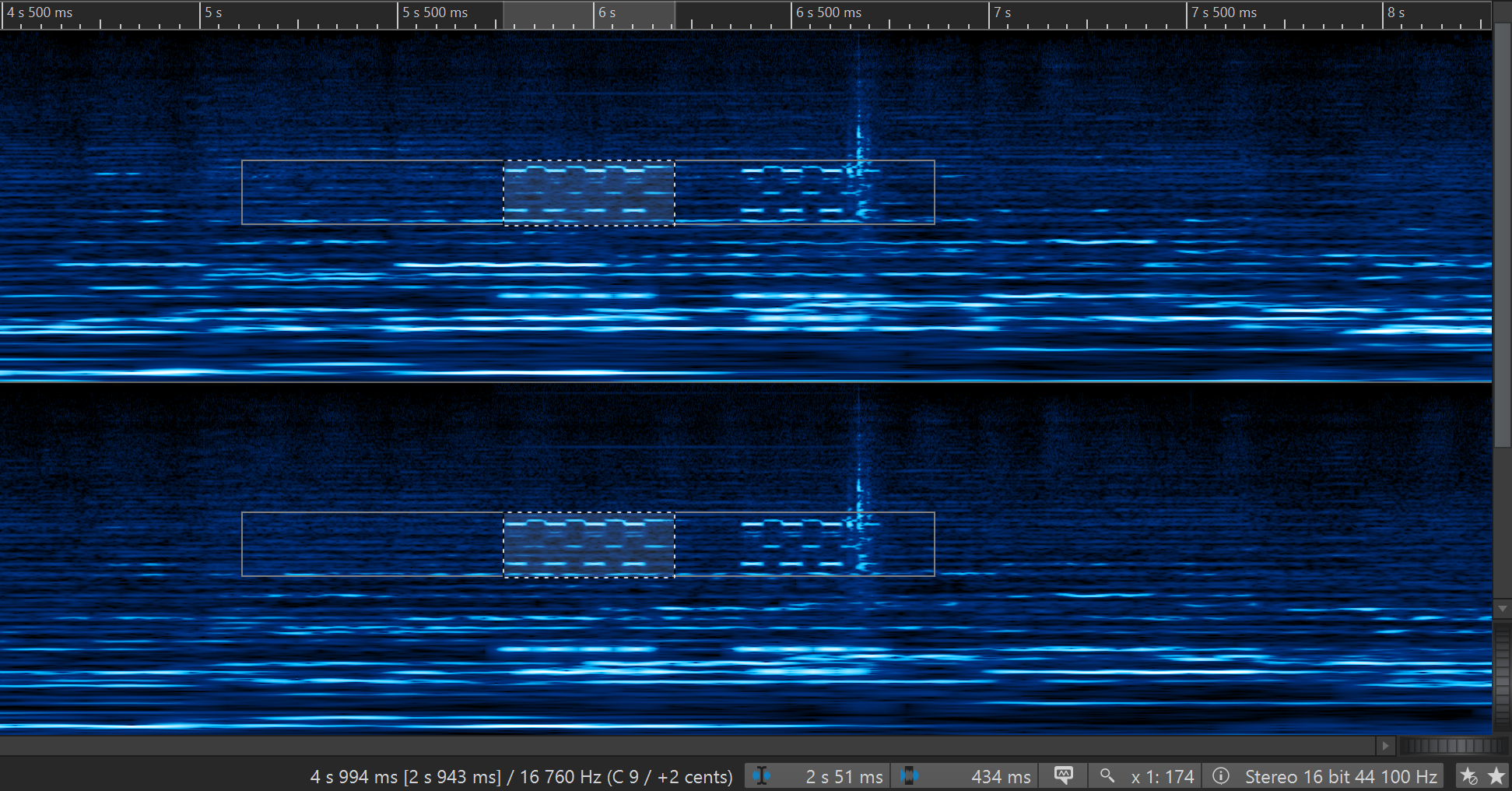
Task: Click the 8 s mark on time ruler
Action: pyautogui.click(x=1396, y=12)
